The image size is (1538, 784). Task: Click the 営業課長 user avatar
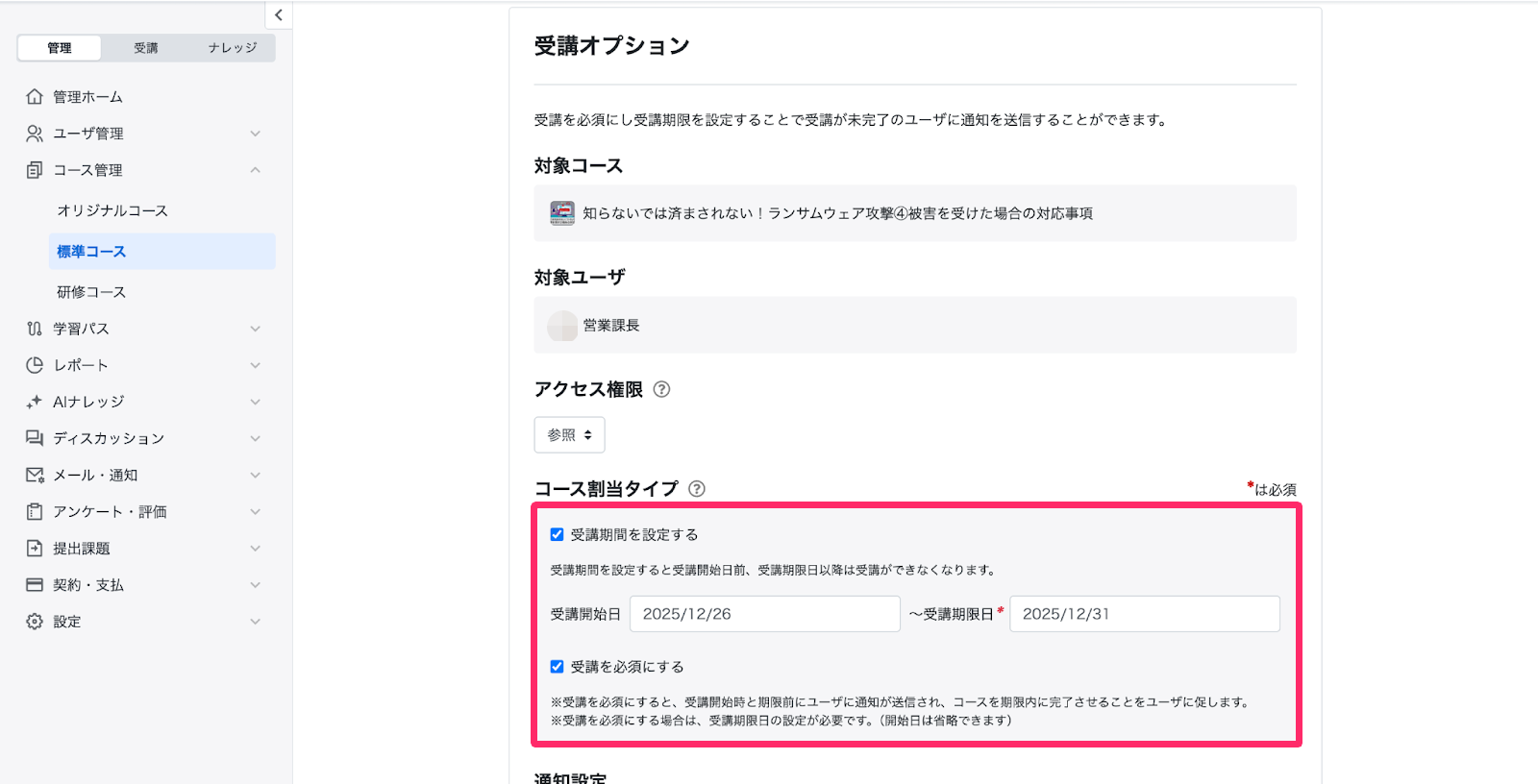[x=562, y=326]
